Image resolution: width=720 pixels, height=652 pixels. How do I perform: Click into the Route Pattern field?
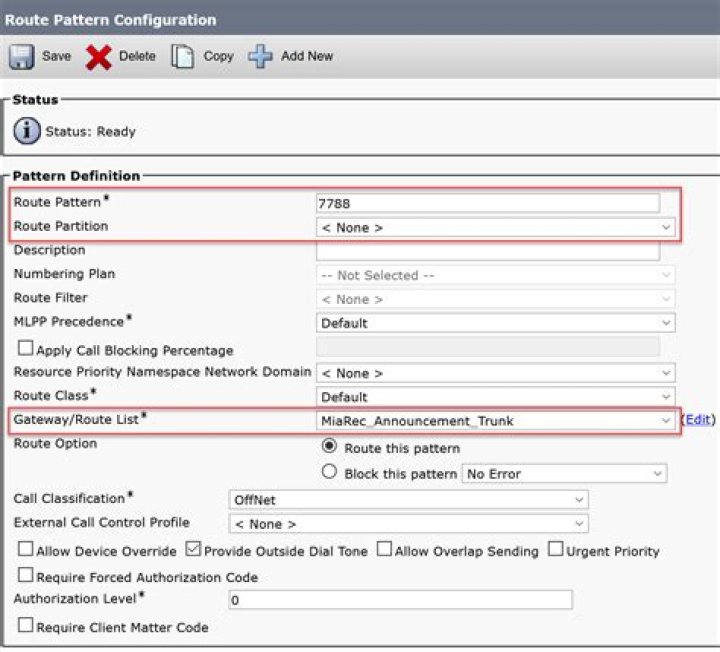[x=487, y=203]
